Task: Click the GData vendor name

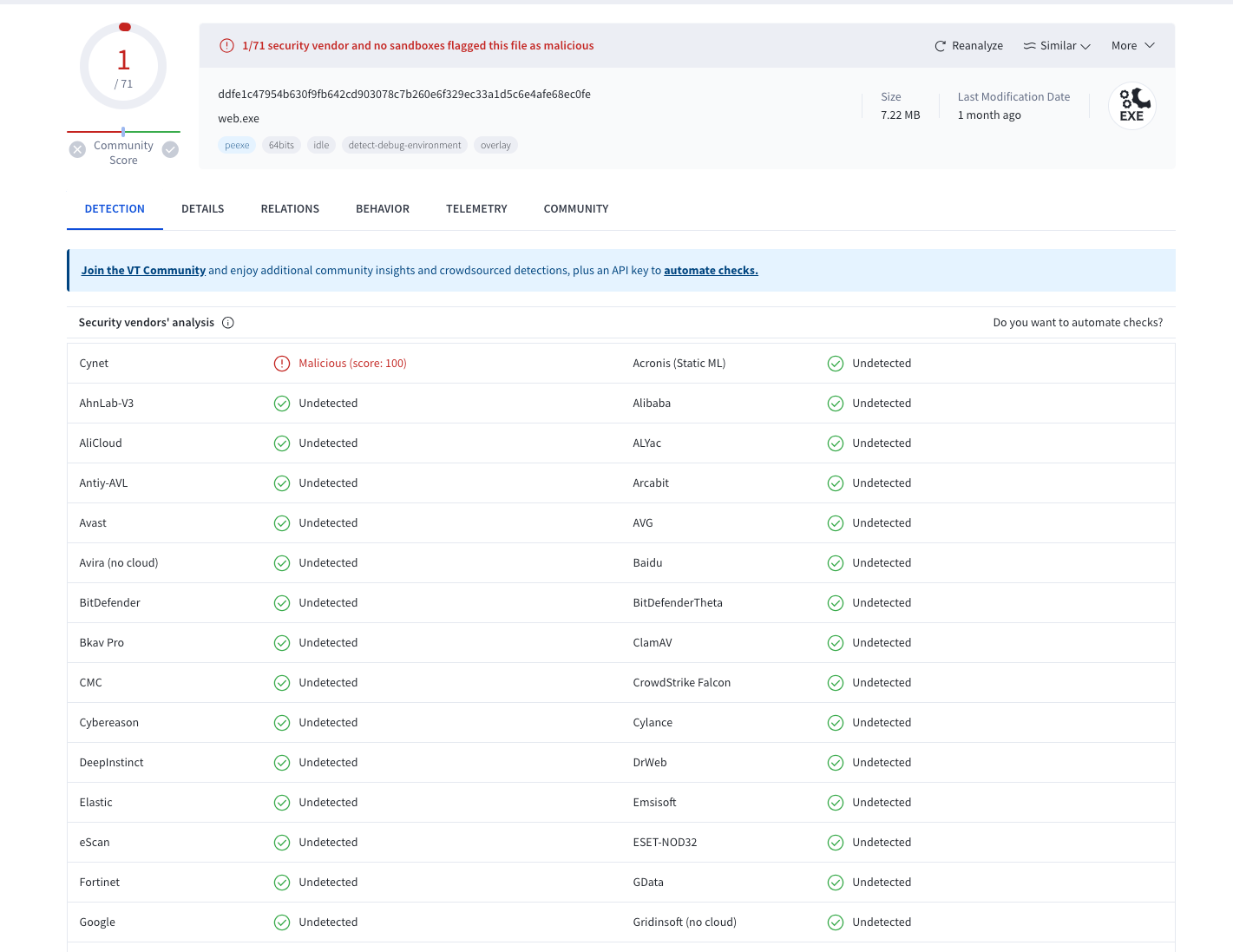Action: click(x=648, y=883)
